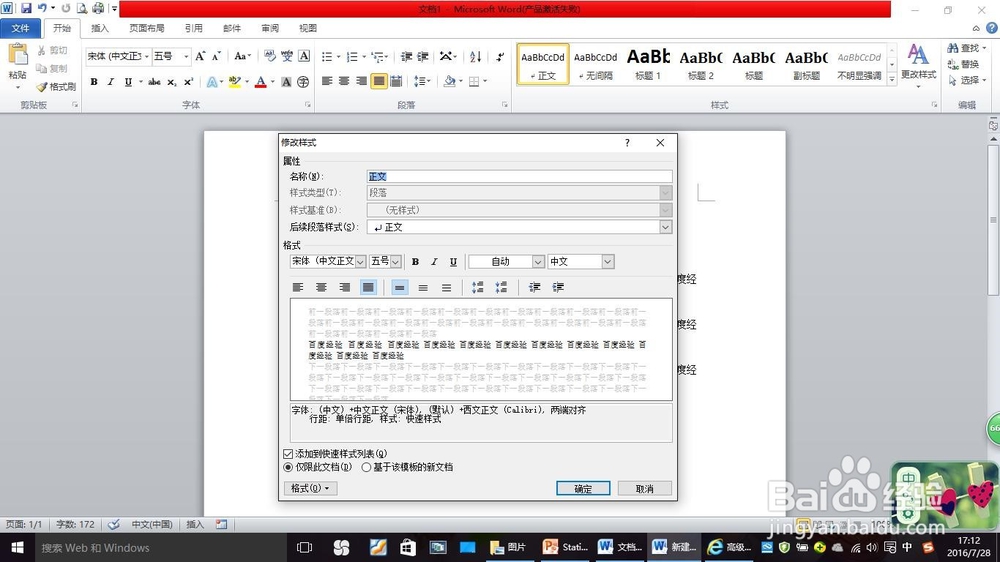1000x562 pixels.
Task: Click ribbon align left icon
Action: pos(327,81)
